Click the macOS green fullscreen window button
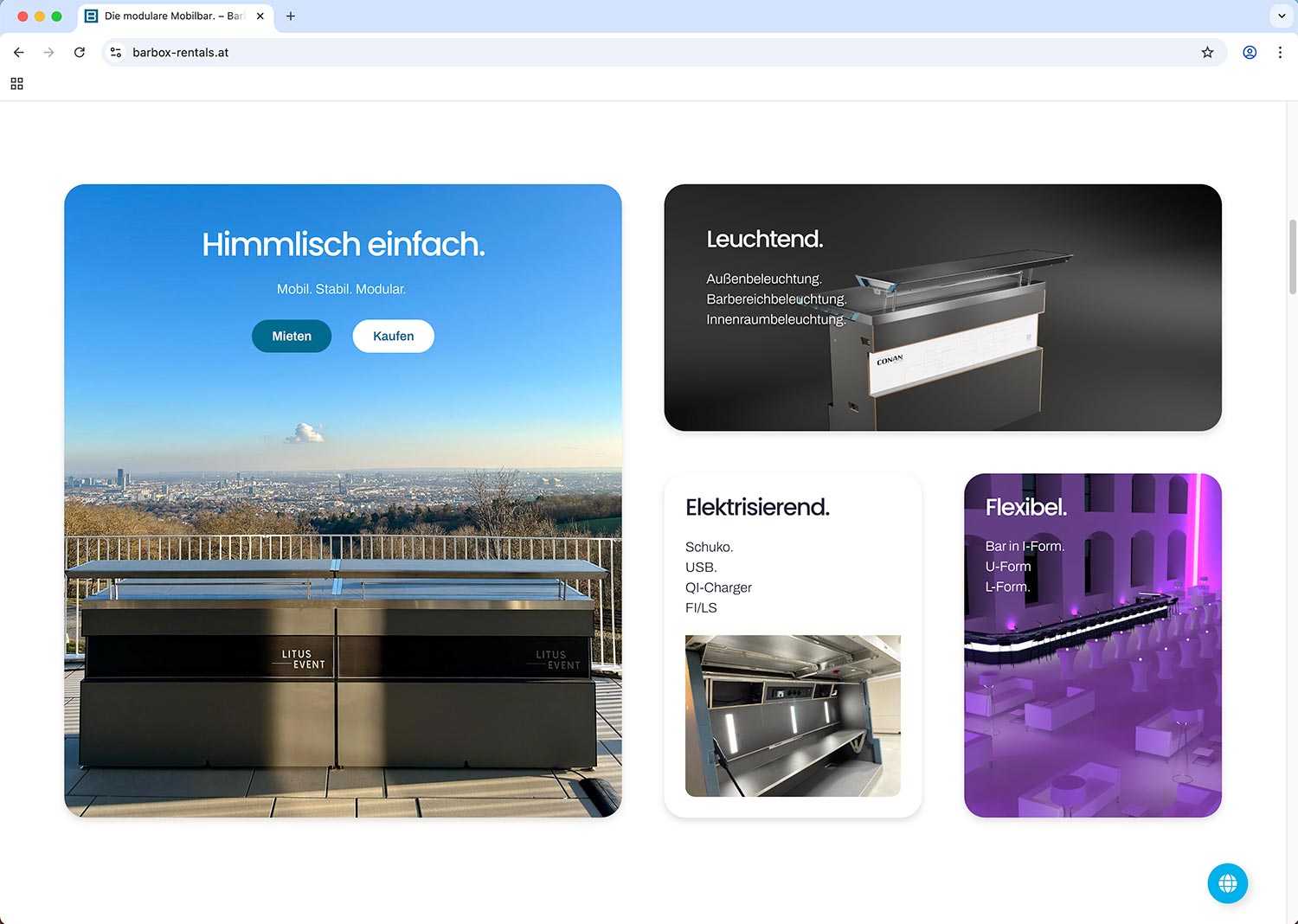 (x=56, y=16)
